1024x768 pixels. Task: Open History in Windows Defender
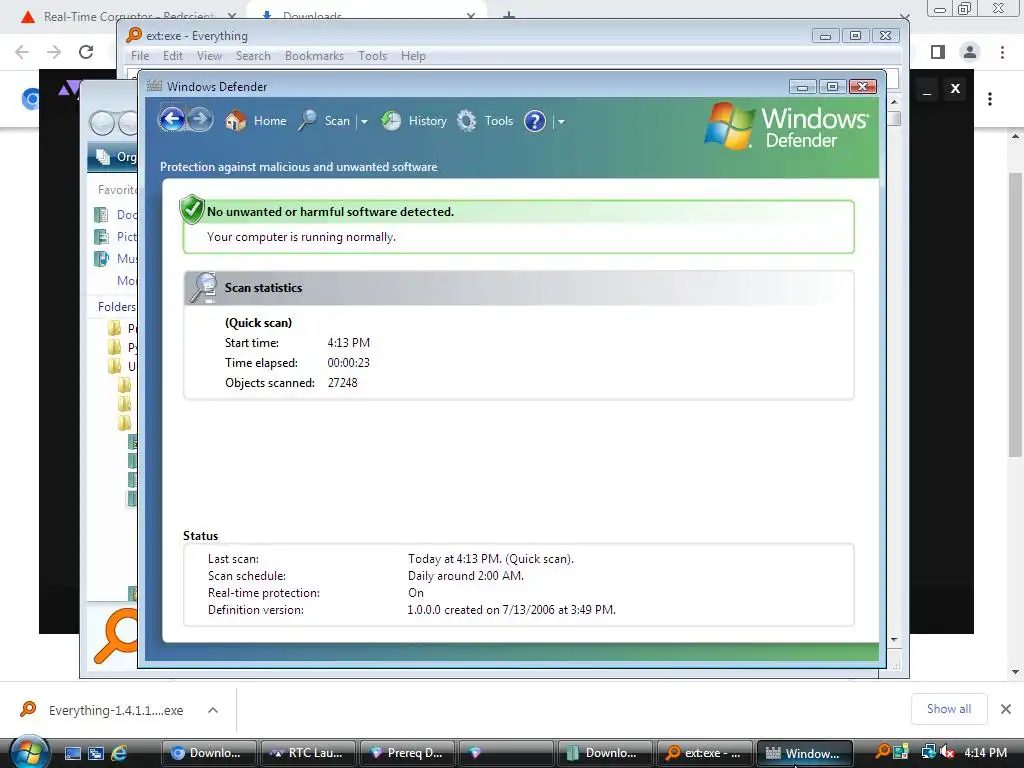(x=428, y=121)
